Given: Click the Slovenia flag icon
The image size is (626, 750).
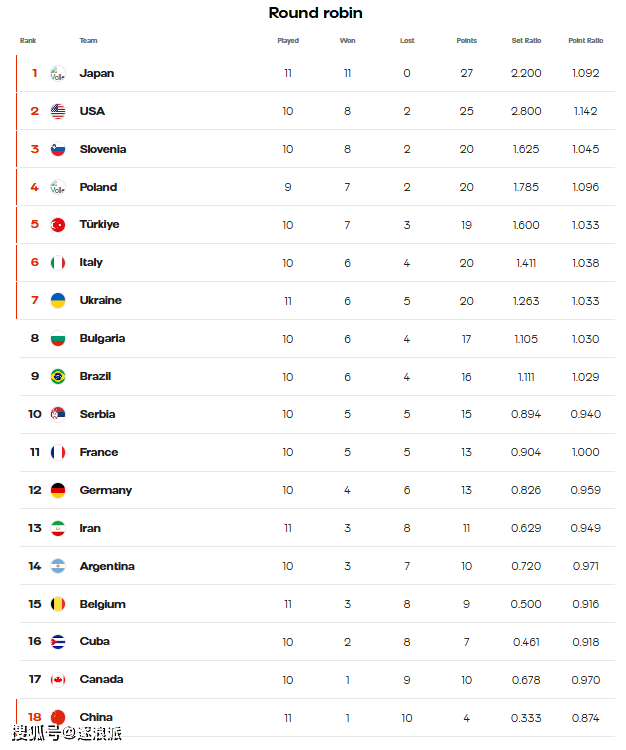Looking at the screenshot, I should (x=58, y=149).
